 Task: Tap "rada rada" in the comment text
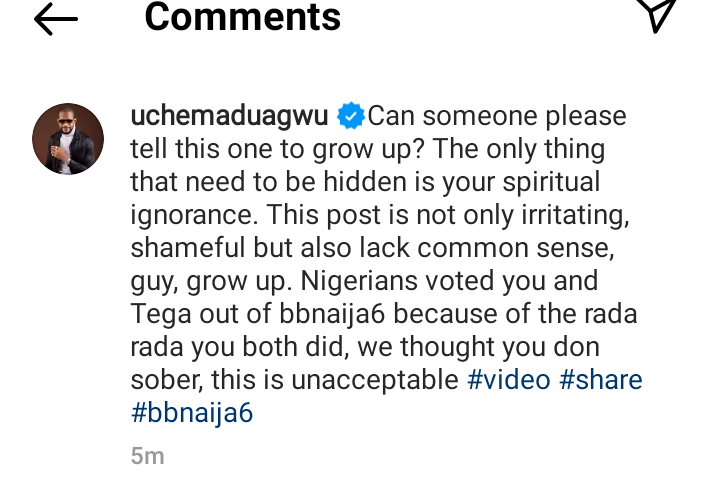384,331
